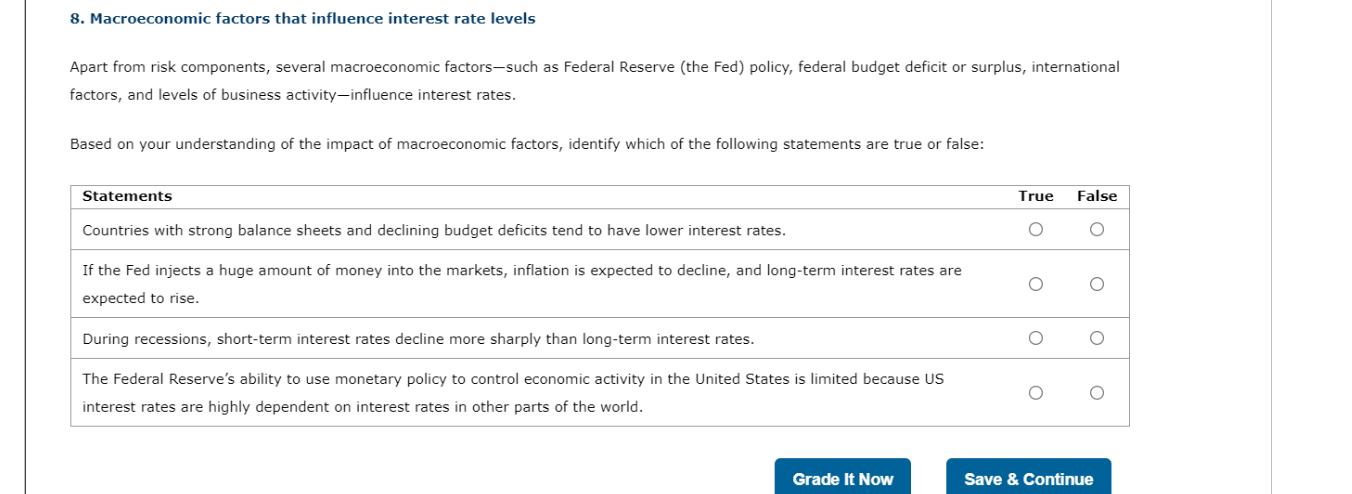Click the instruction line starting 'Based on your understanding'
The image size is (1352, 494).
(527, 145)
